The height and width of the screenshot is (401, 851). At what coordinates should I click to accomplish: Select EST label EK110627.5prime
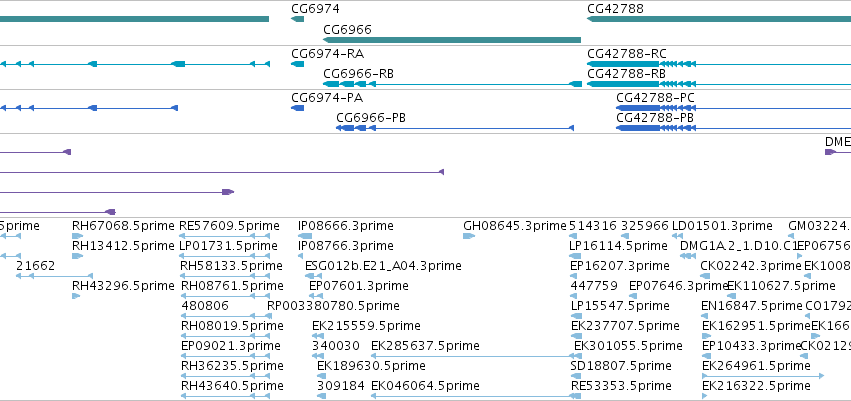coord(781,286)
